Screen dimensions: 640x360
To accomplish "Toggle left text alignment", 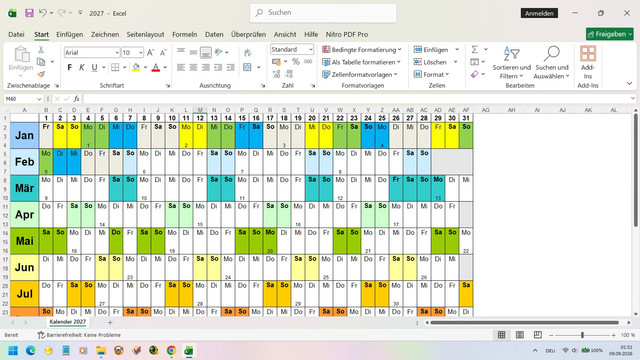I will pos(181,67).
